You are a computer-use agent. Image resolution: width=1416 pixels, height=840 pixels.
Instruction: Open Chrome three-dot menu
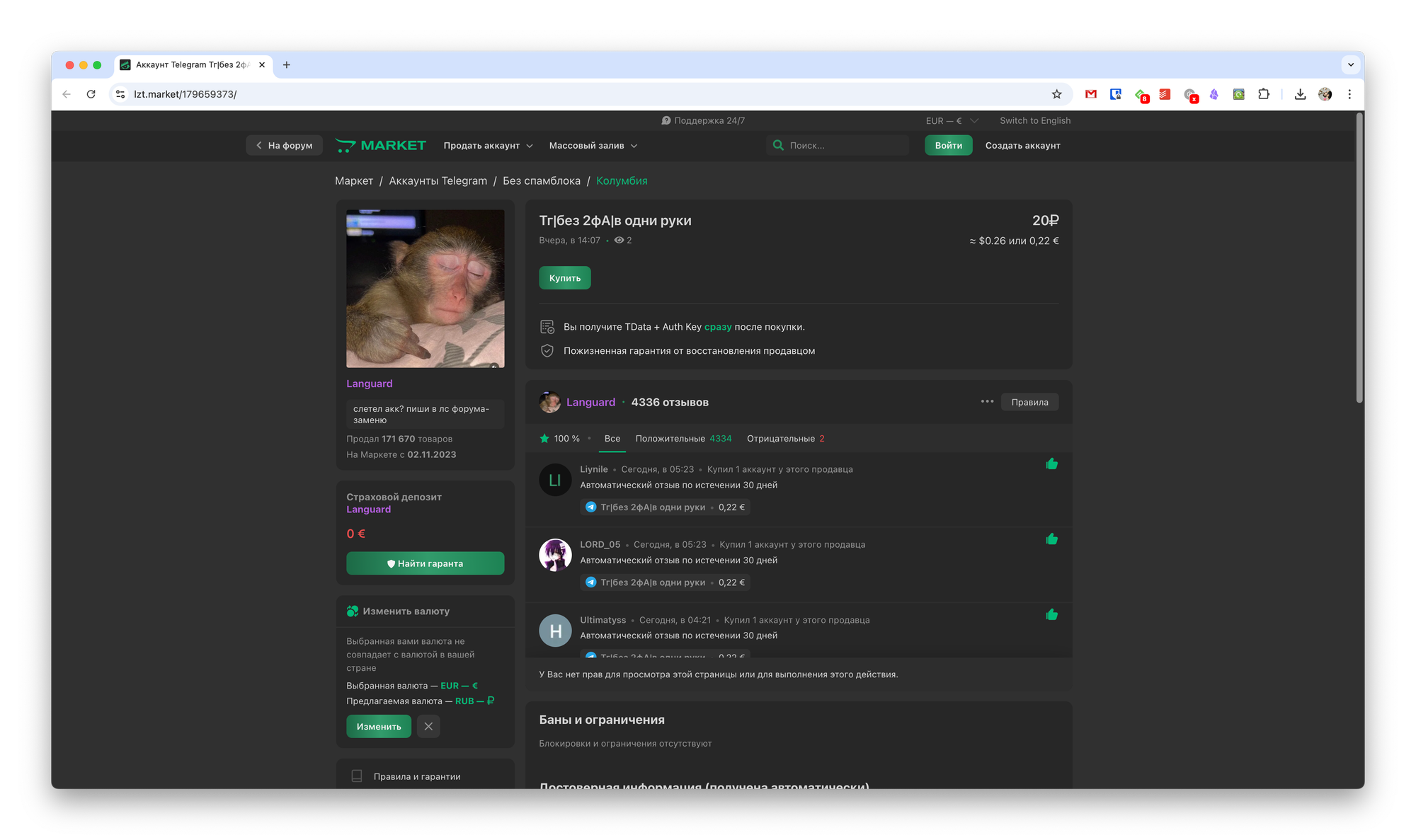1349,94
